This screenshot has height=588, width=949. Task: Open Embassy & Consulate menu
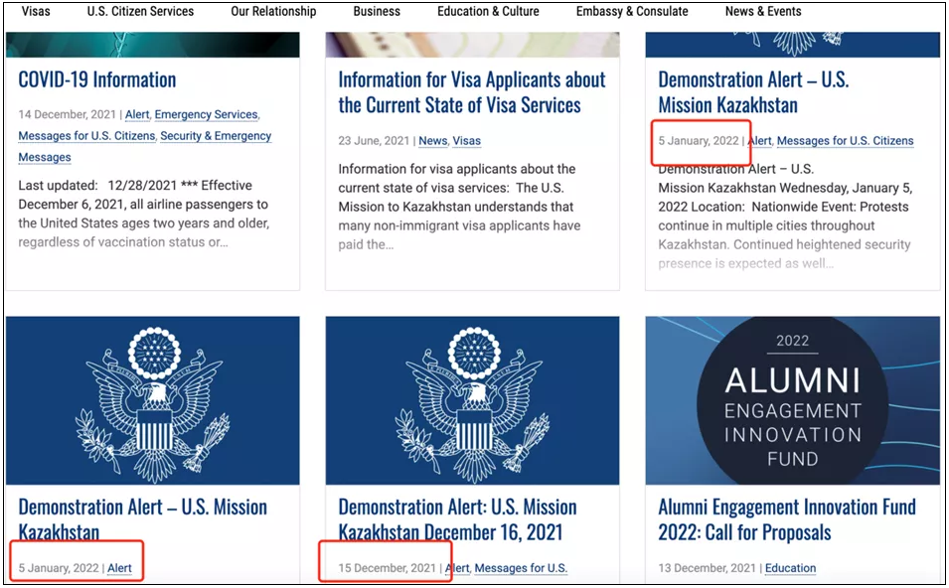tap(632, 11)
